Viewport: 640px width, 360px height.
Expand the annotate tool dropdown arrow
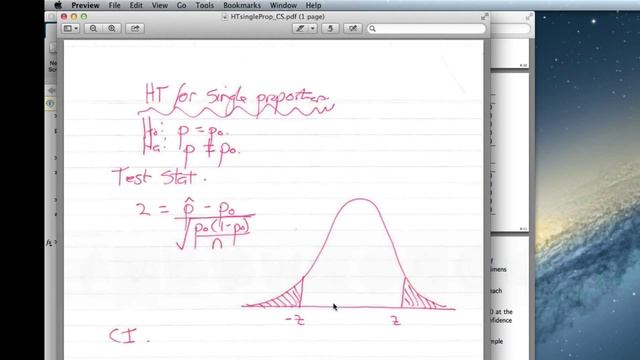click(x=313, y=28)
